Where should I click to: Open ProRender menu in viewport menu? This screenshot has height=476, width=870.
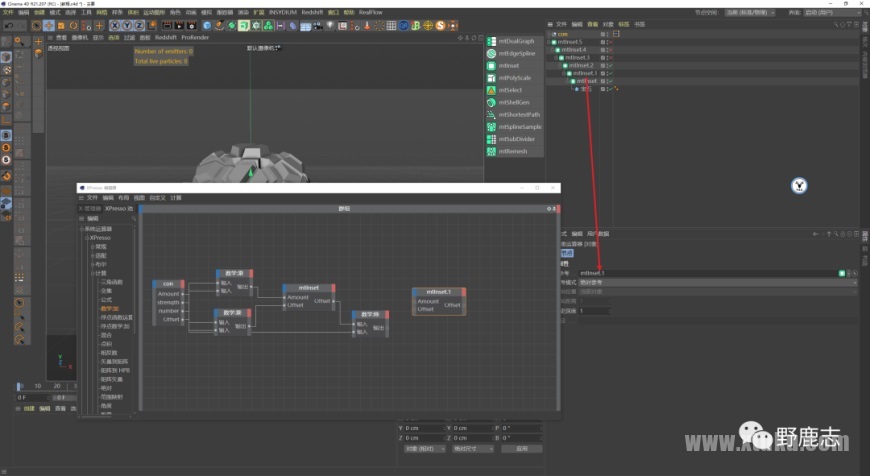click(195, 37)
